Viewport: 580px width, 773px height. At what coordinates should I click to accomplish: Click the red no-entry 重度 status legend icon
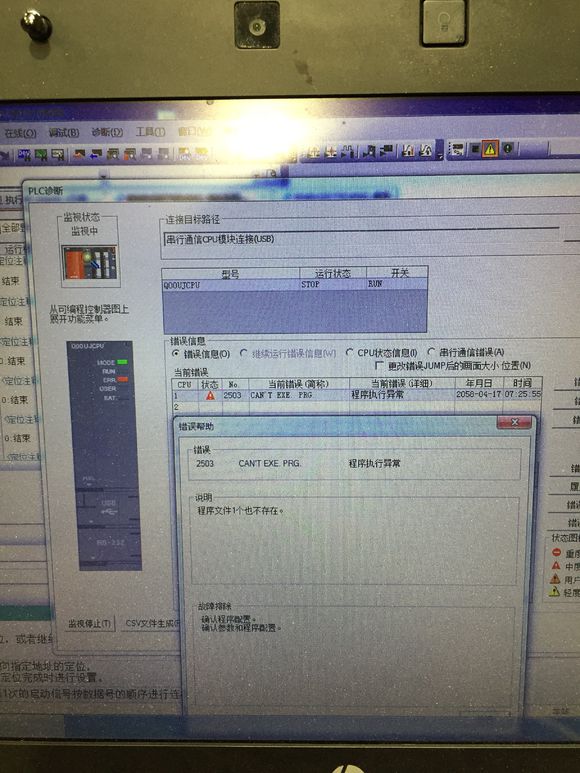[x=556, y=553]
